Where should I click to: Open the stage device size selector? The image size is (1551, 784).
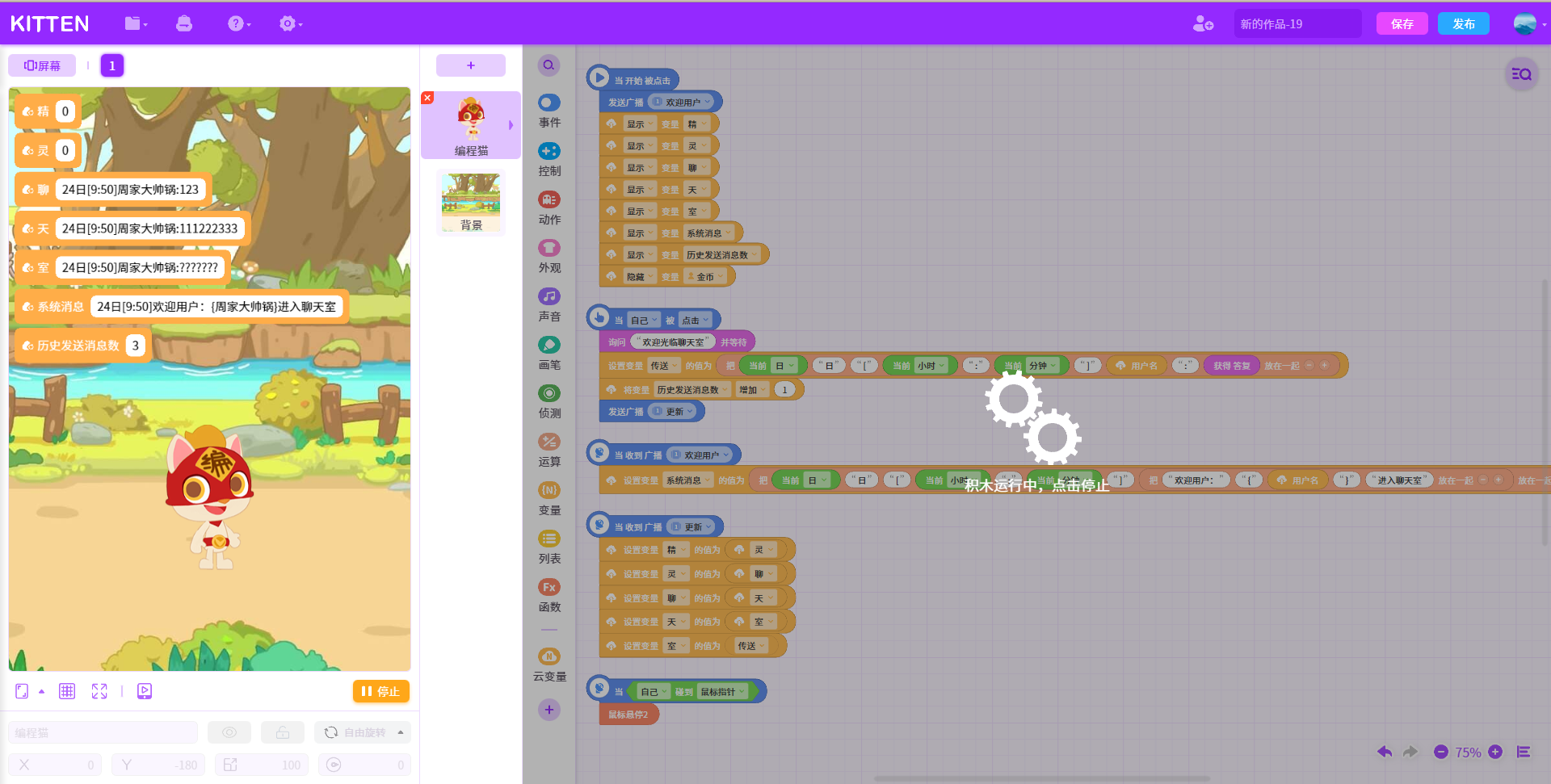pos(29,691)
